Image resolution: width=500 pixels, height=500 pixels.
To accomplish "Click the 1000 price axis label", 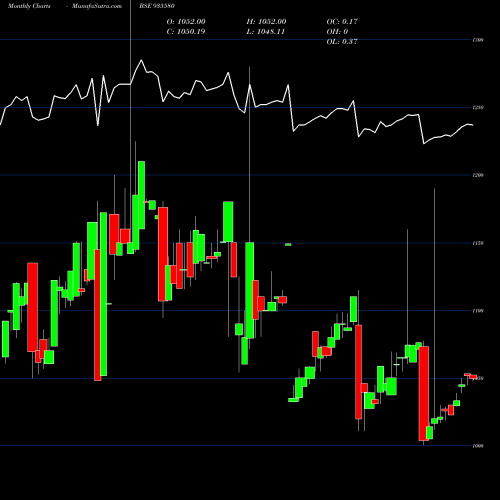I will (x=478, y=446).
